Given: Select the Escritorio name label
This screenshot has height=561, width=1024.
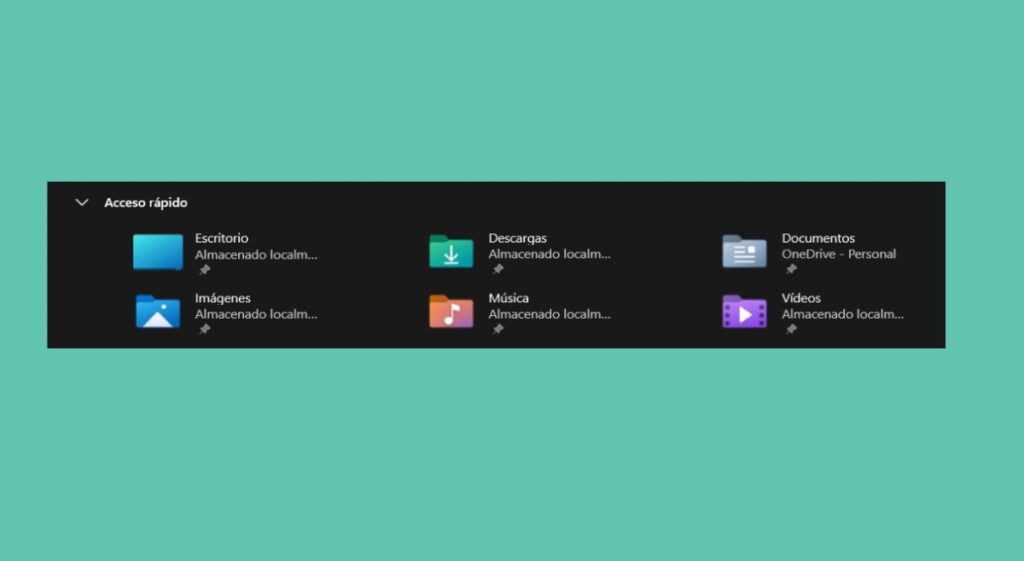Looking at the screenshot, I should (221, 238).
